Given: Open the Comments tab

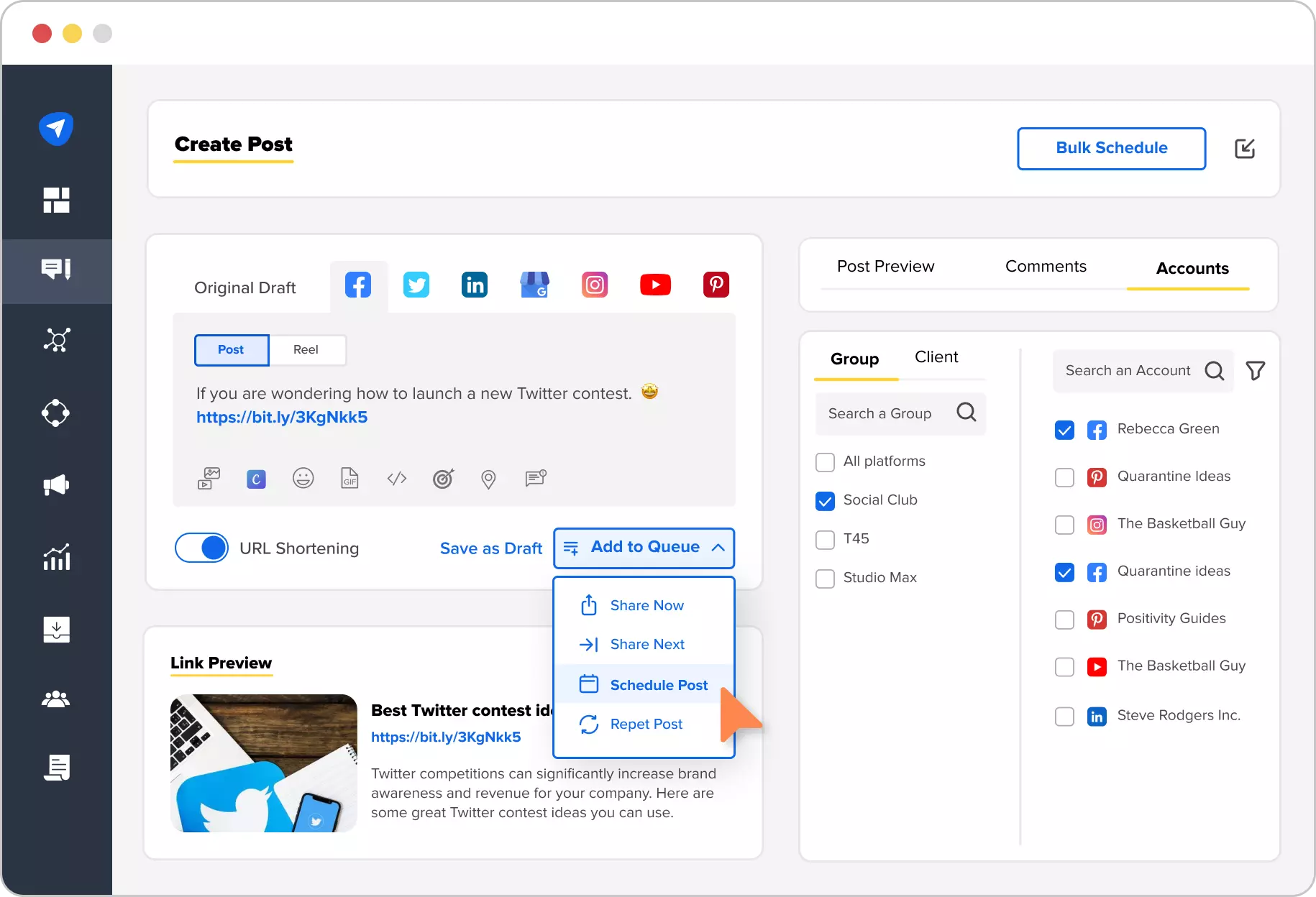Looking at the screenshot, I should (1046, 267).
